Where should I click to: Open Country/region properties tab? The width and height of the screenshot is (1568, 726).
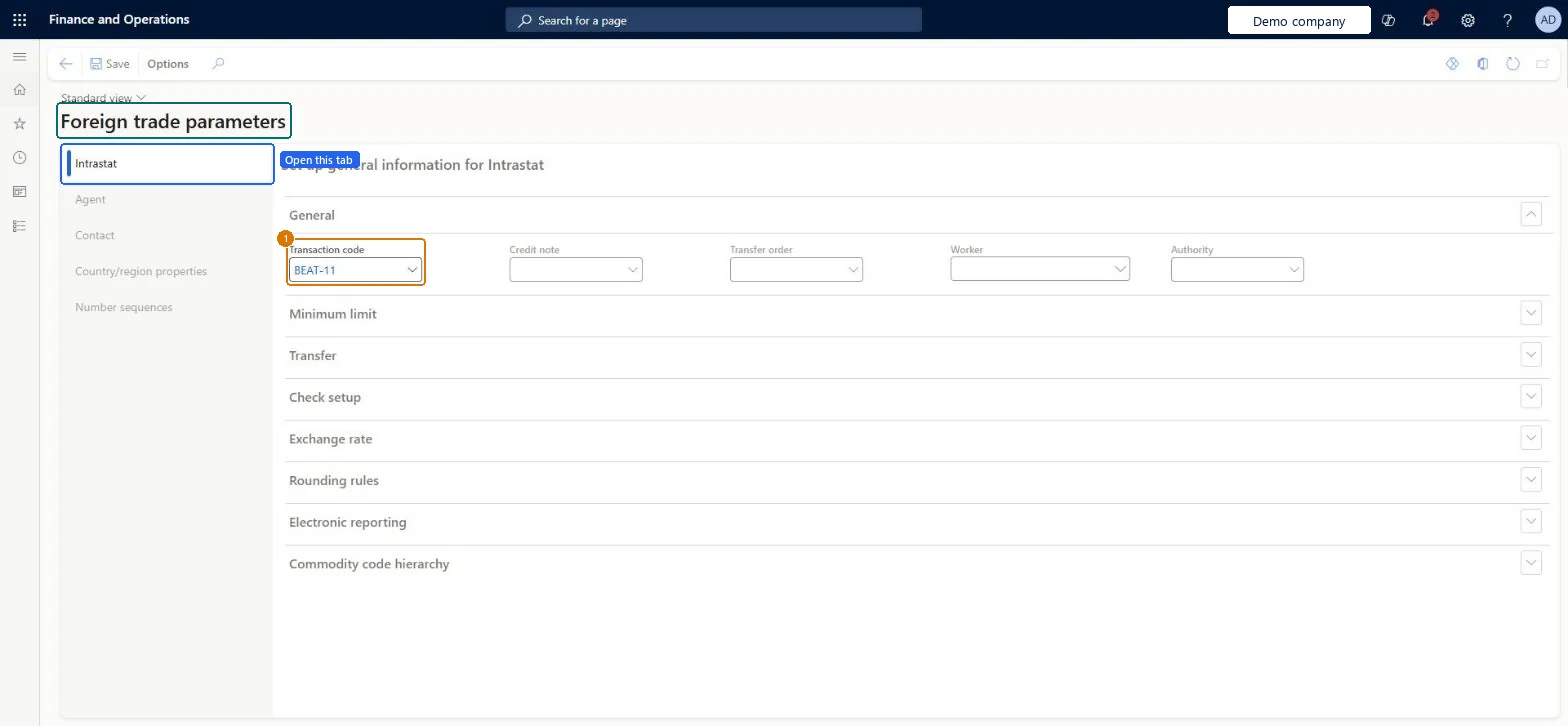(167, 272)
